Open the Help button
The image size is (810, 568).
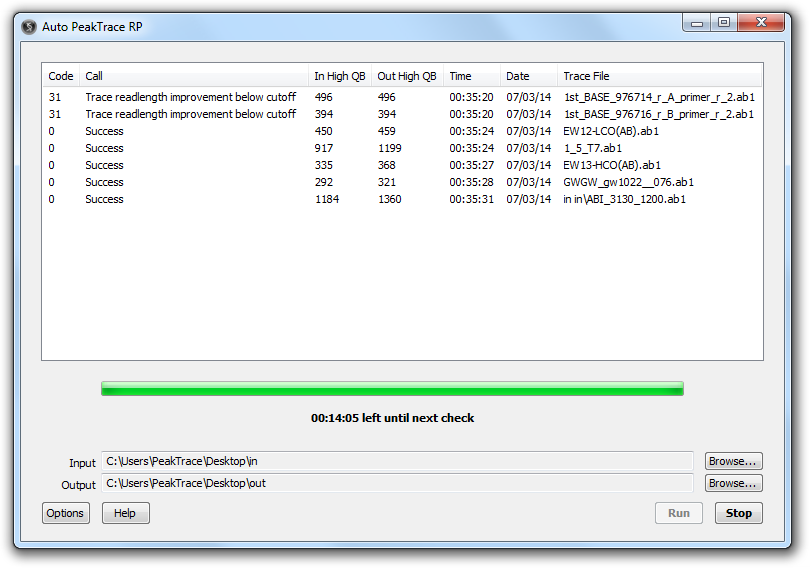point(126,513)
